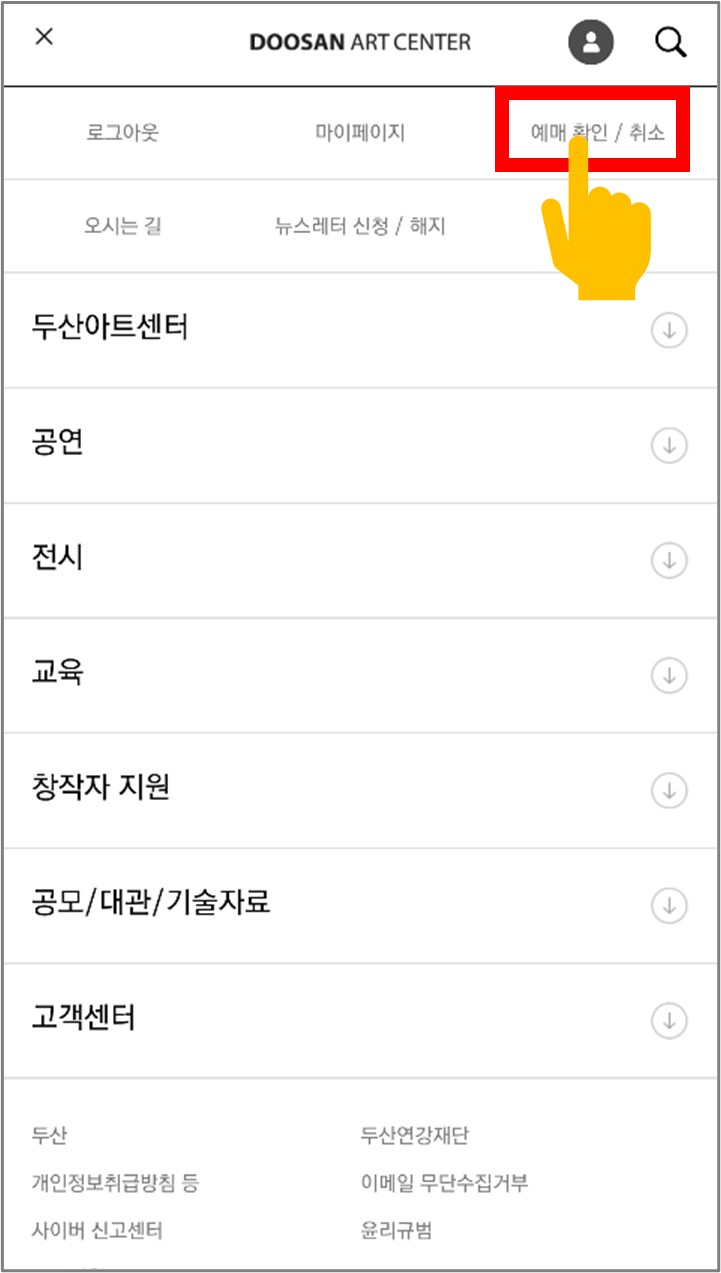Tap the arrow icon beside 공모/대관/기술자료
This screenshot has width=721, height=1273.
[669, 906]
